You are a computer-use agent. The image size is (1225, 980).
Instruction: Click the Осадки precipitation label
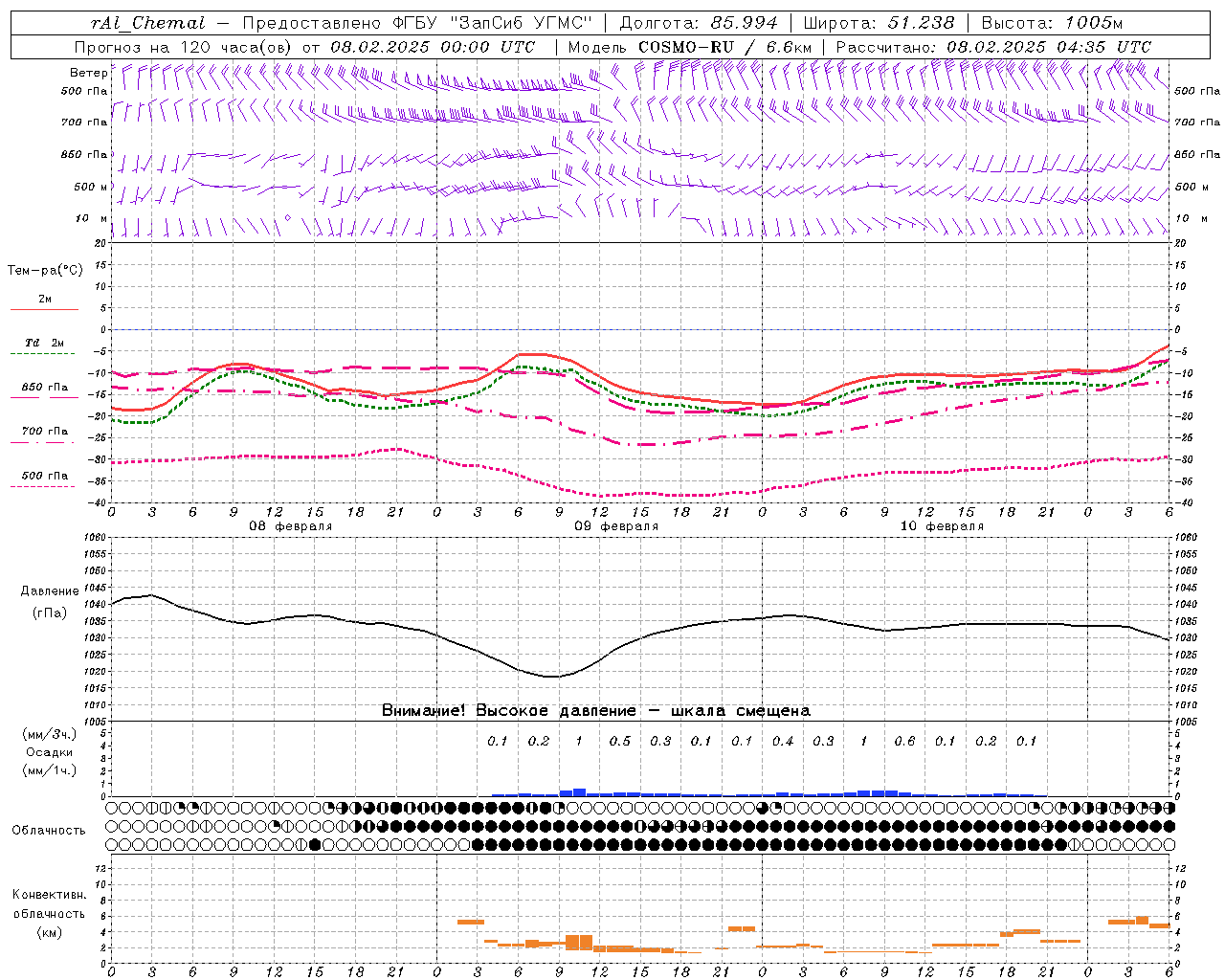[x=50, y=752]
